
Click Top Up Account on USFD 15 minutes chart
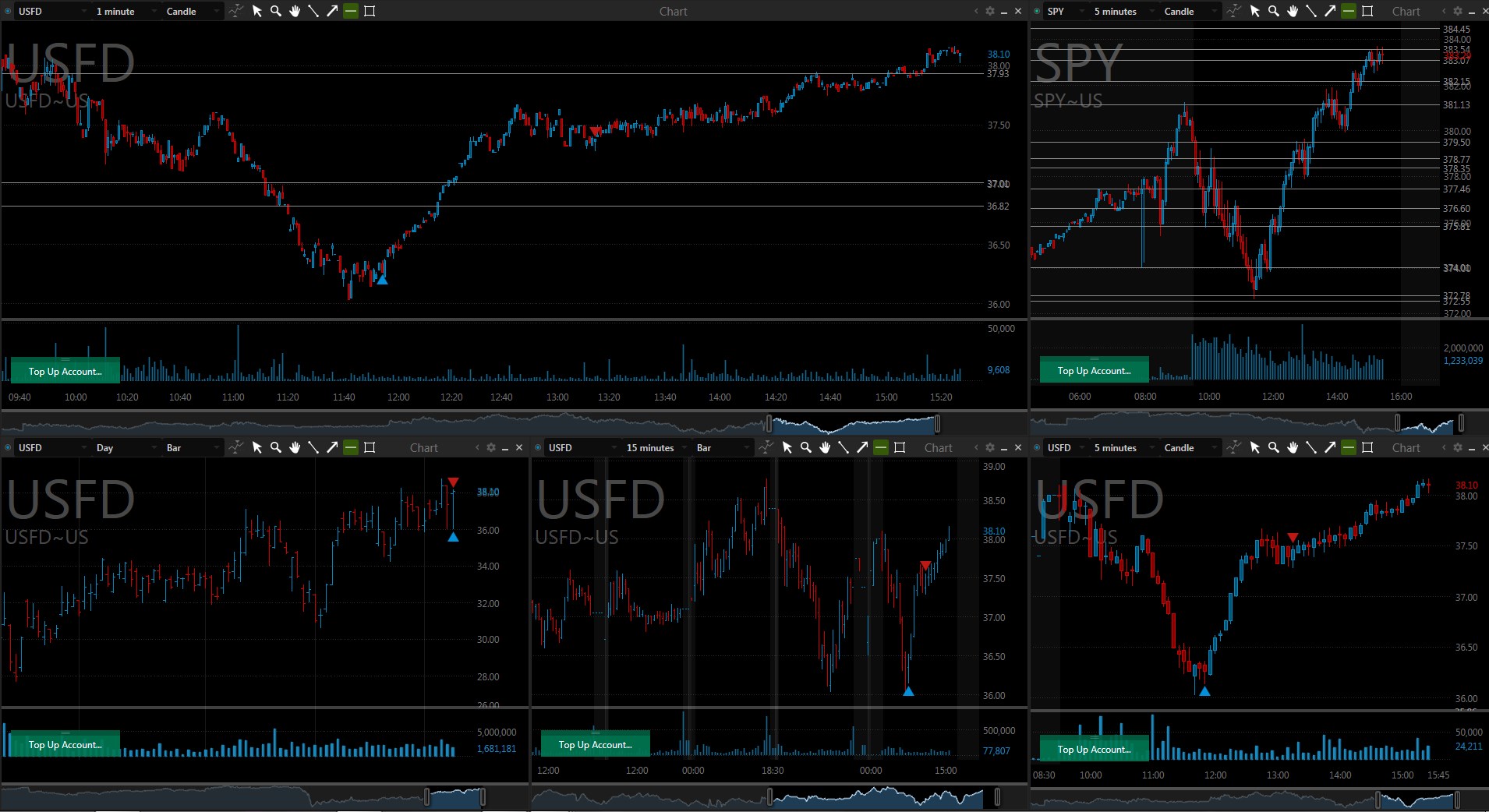pos(596,744)
